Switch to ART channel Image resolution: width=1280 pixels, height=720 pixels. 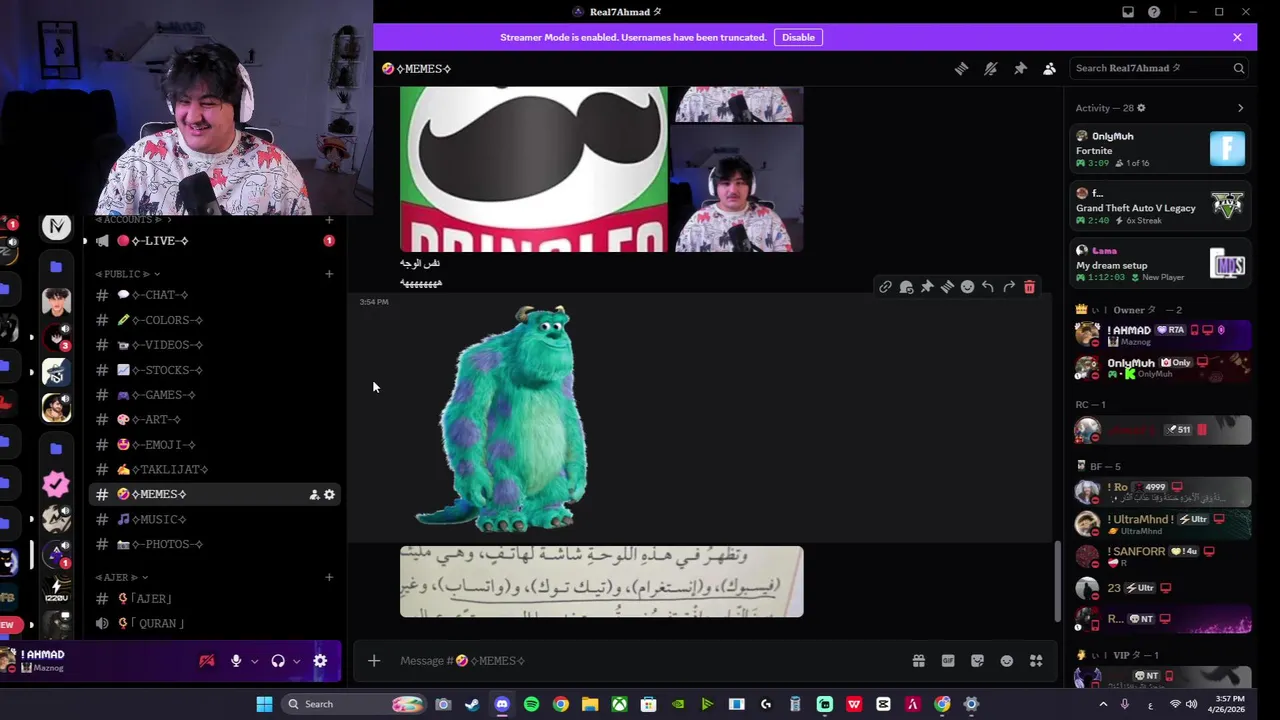(215, 420)
